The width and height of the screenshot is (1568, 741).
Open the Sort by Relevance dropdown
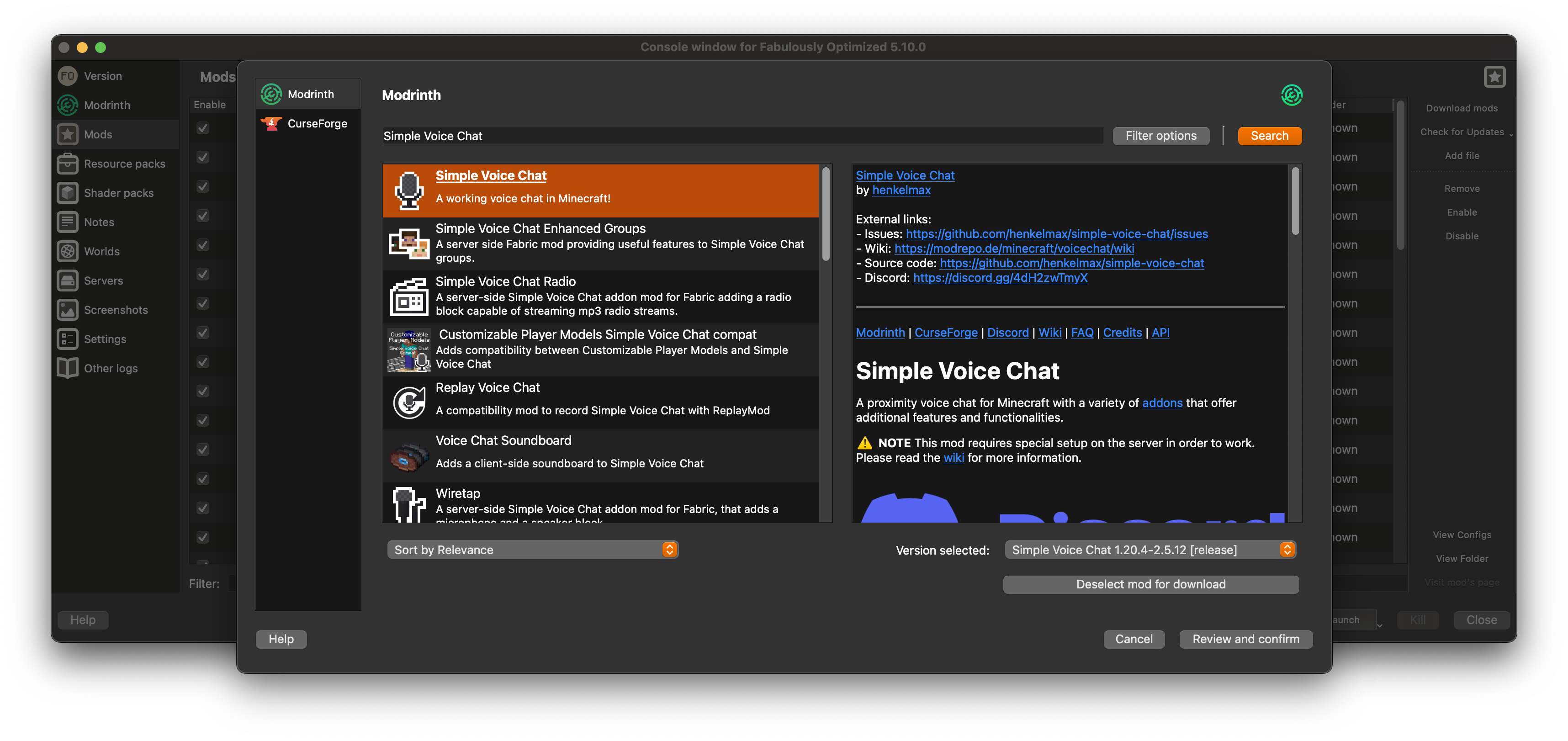[x=533, y=550]
